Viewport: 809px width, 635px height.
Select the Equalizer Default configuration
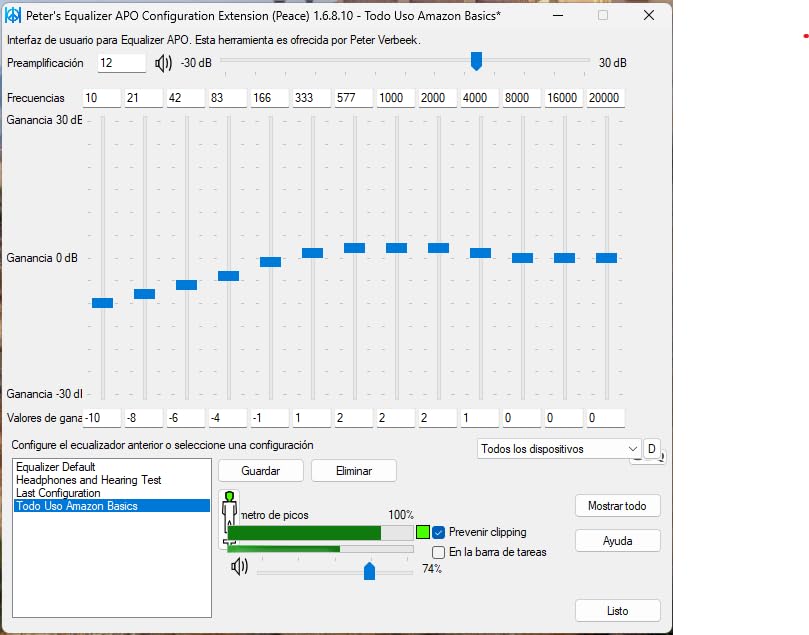pos(56,467)
